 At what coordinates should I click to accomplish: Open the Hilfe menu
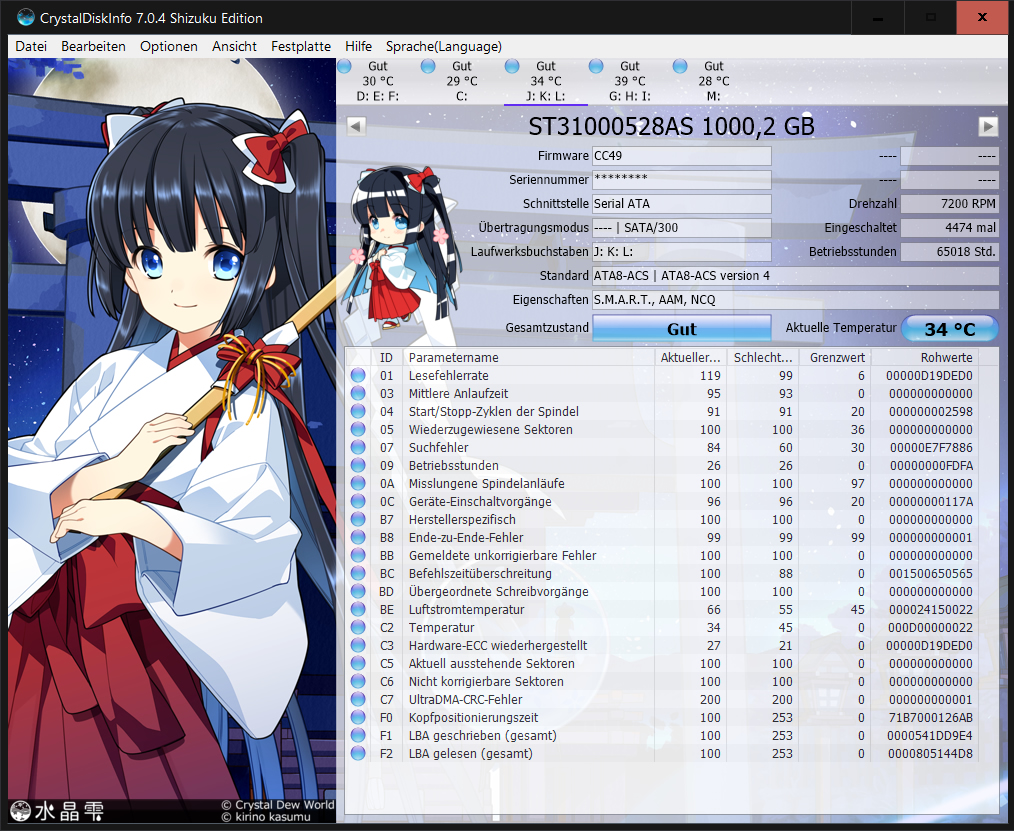pyautogui.click(x=358, y=46)
